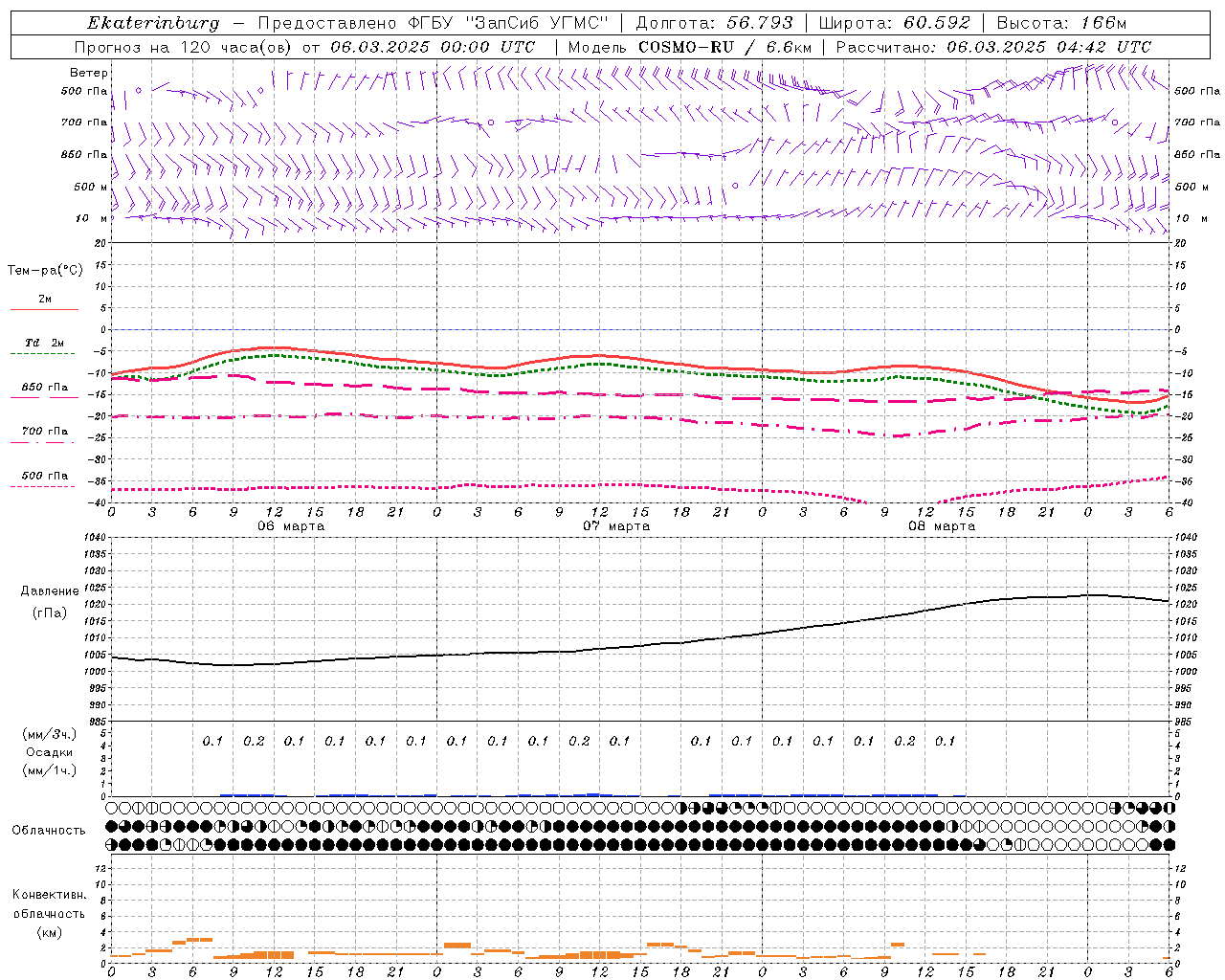Click the Тем-ра(°C) panel label
Viewport: 1225px width, 980px height.
click(x=45, y=271)
